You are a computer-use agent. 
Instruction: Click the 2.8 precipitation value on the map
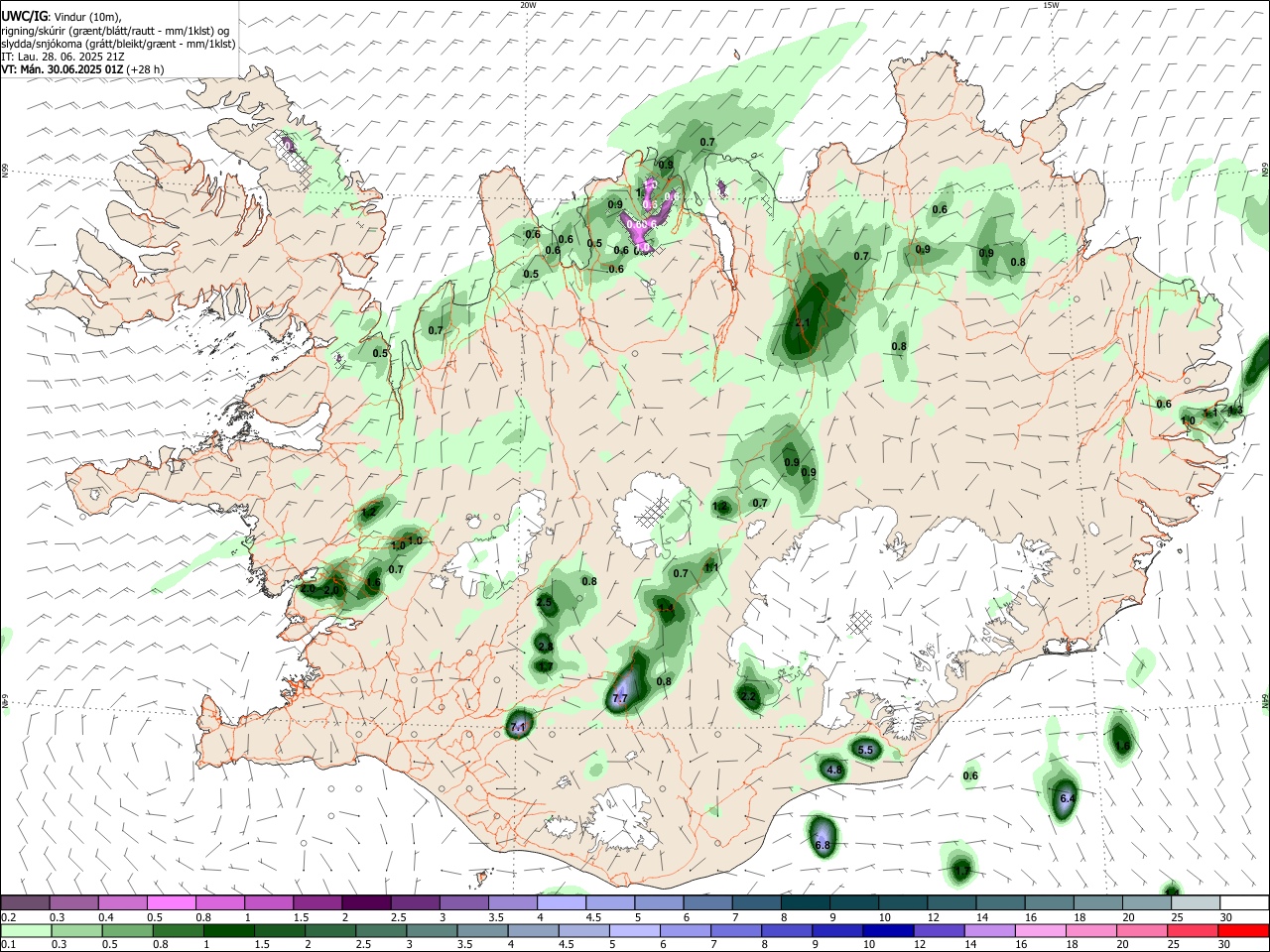tap(545, 646)
